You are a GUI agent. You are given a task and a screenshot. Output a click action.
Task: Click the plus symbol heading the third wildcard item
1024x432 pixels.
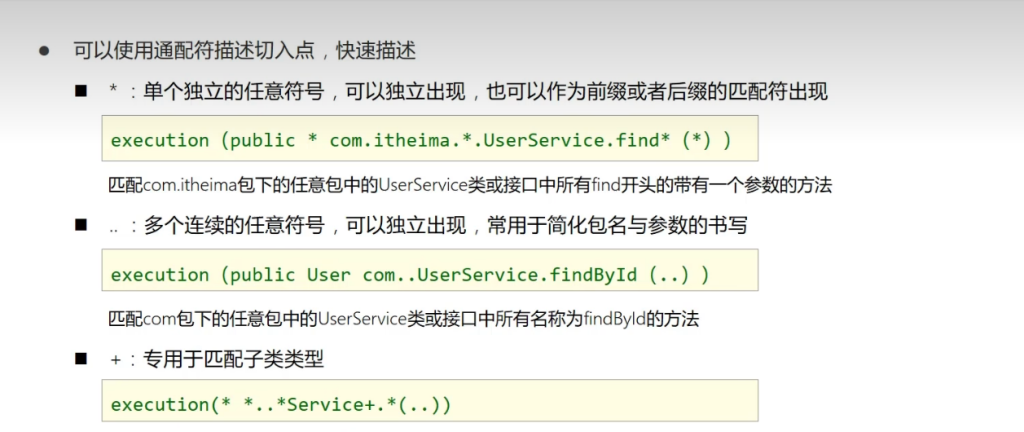114,359
